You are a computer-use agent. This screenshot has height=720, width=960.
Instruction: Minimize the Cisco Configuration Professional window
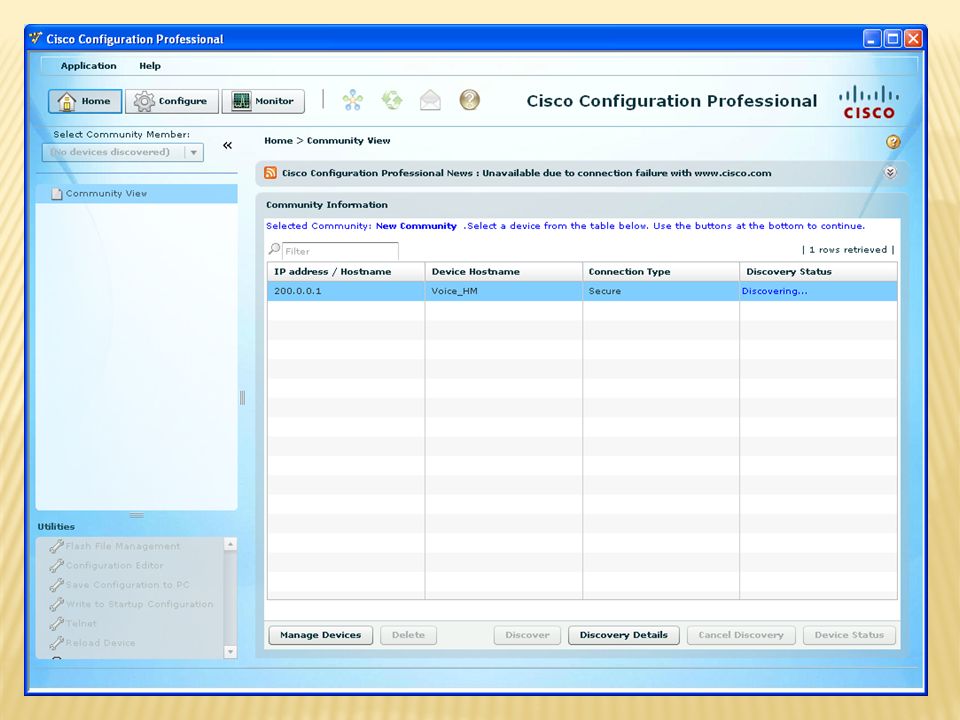(x=872, y=39)
